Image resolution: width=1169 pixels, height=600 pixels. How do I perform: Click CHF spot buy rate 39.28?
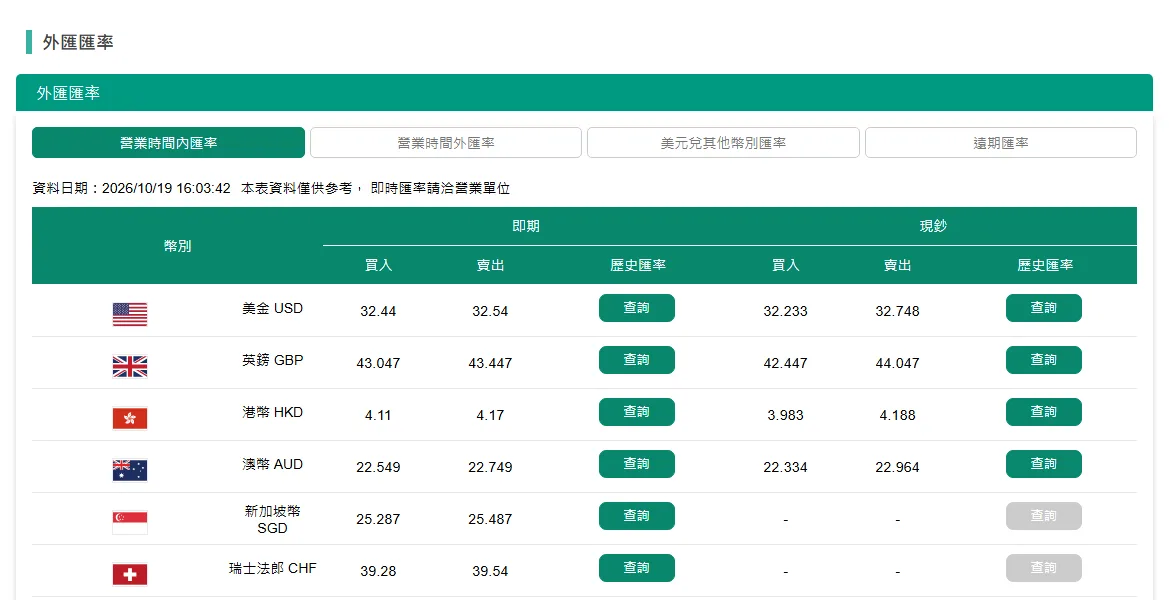[x=378, y=572]
